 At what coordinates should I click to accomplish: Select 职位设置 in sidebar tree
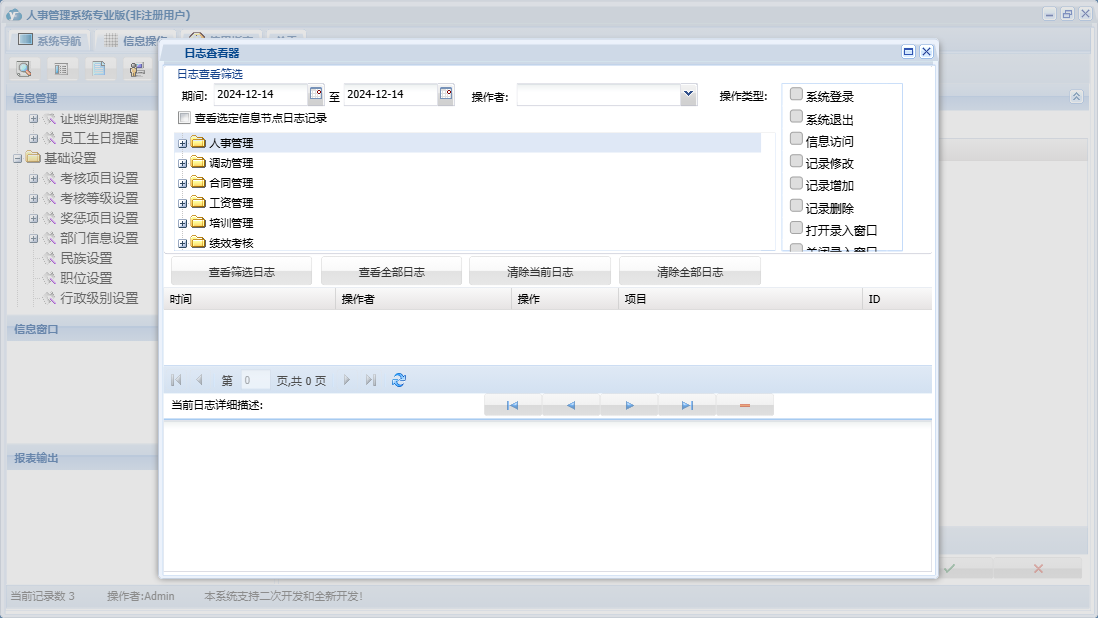[x=86, y=278]
